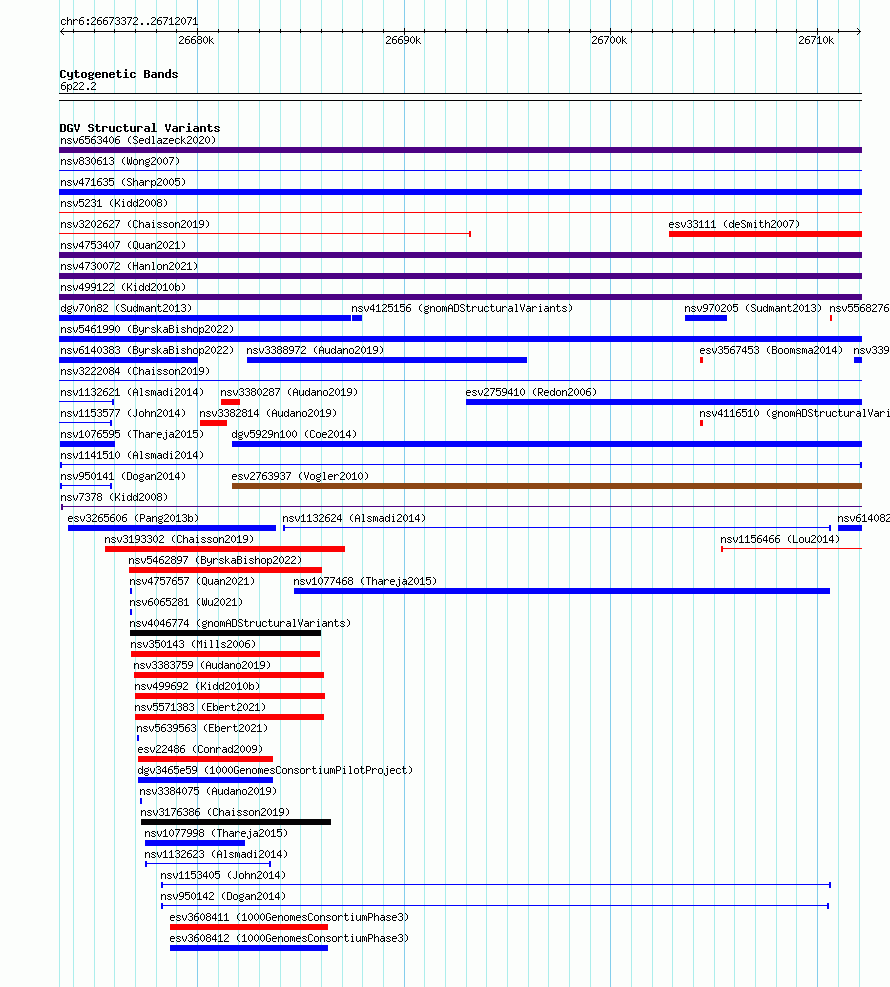The height and width of the screenshot is (987, 890).
Task: Click the Cytogenetic Bands track title
Action: [x=119, y=74]
